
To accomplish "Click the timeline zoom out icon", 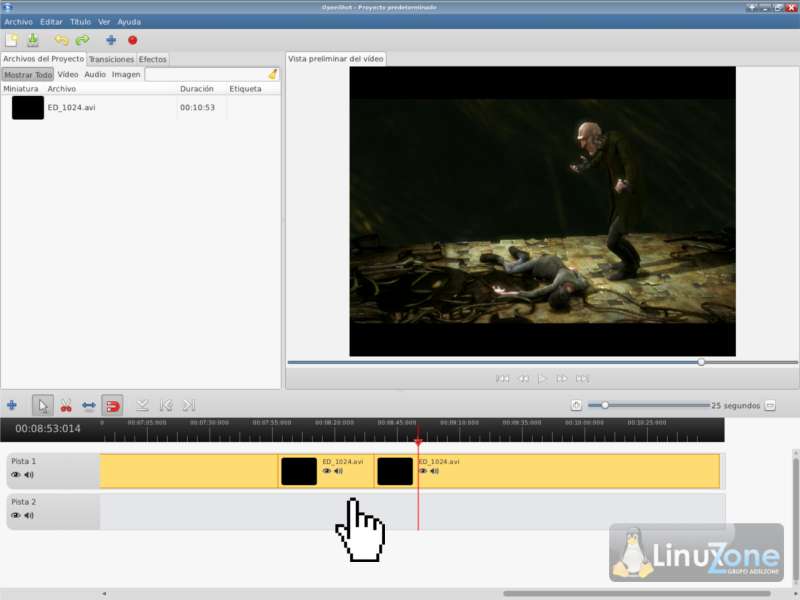I will (576, 406).
